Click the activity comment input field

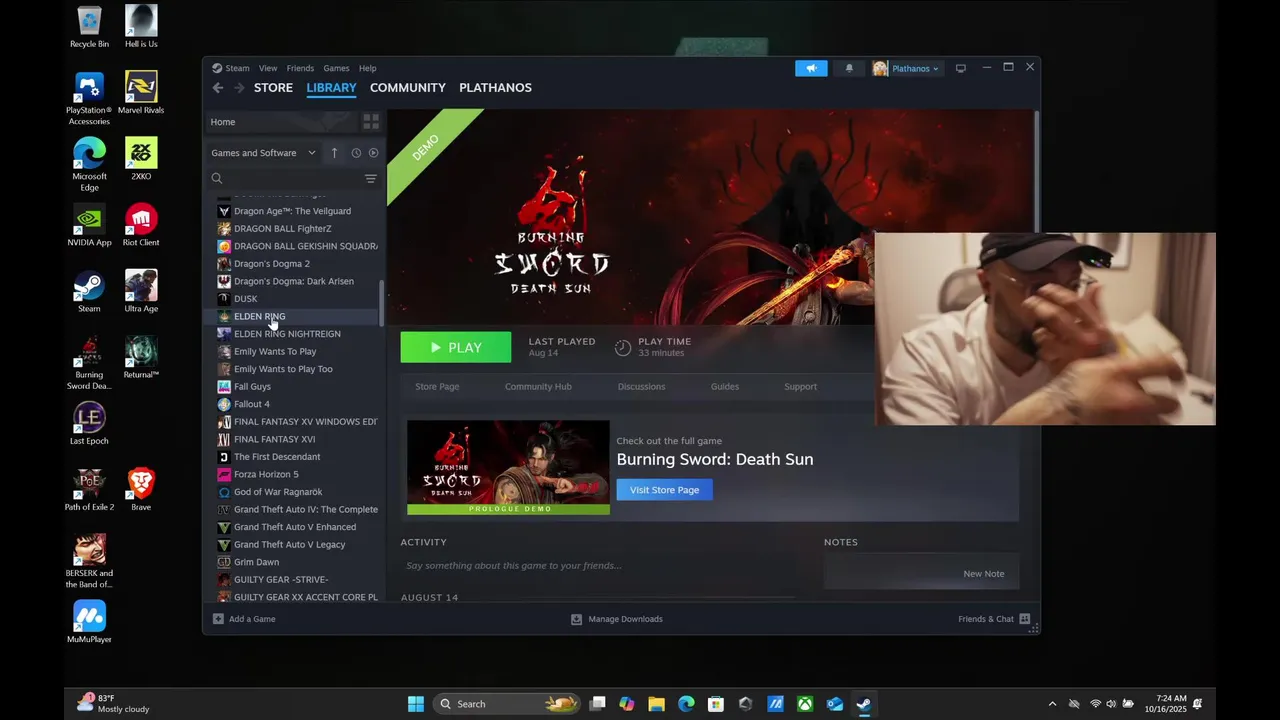click(600, 566)
